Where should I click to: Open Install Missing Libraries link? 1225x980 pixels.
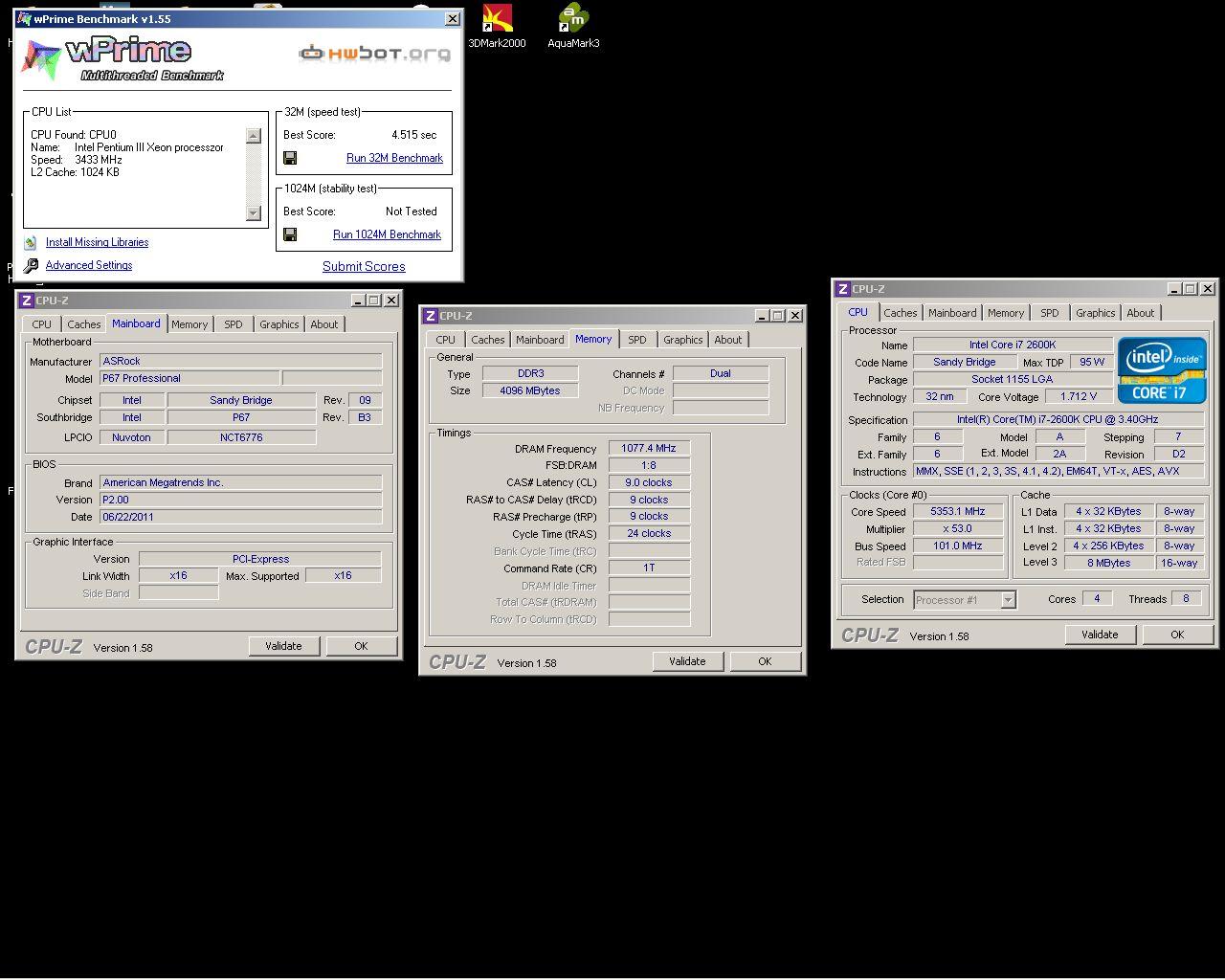pos(97,243)
